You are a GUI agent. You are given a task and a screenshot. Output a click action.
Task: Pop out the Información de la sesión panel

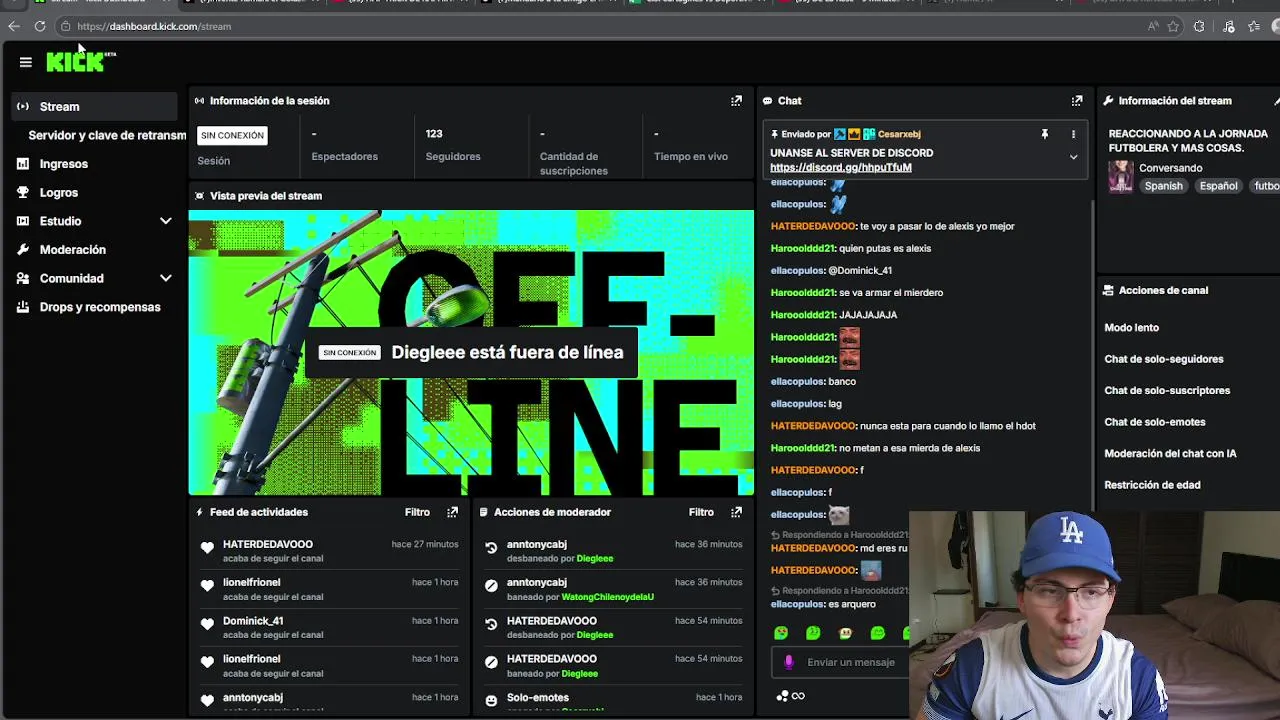click(736, 101)
